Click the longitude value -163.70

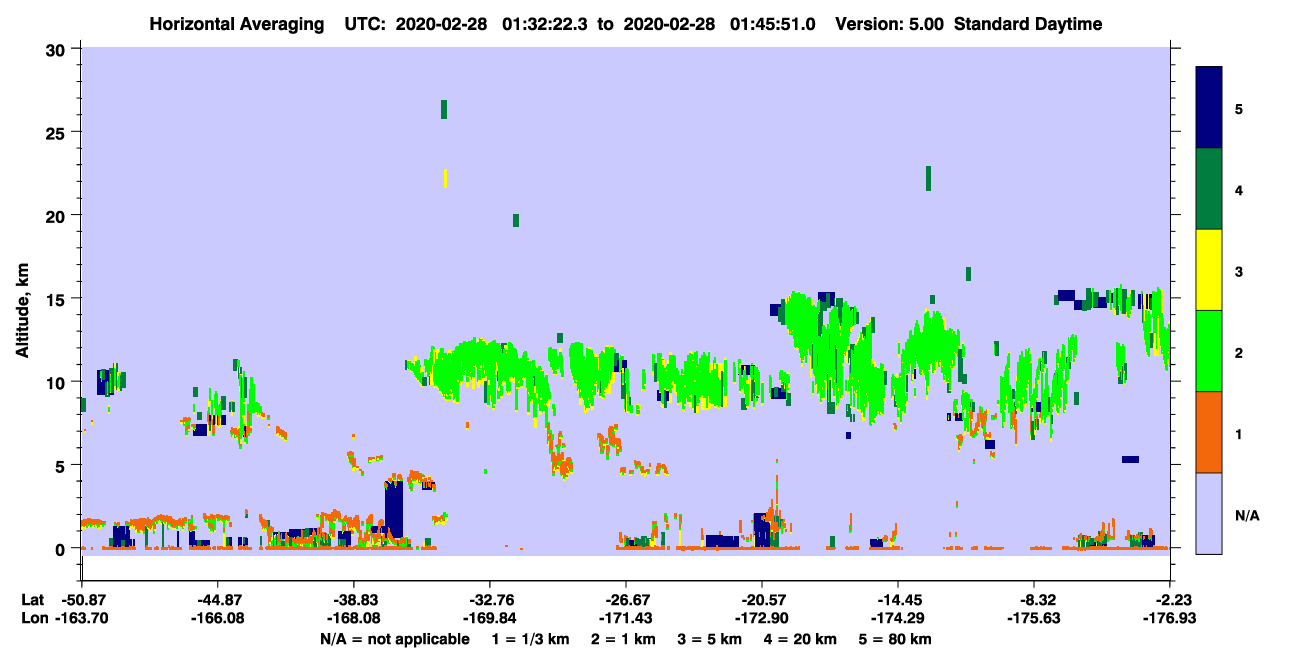pos(81,618)
